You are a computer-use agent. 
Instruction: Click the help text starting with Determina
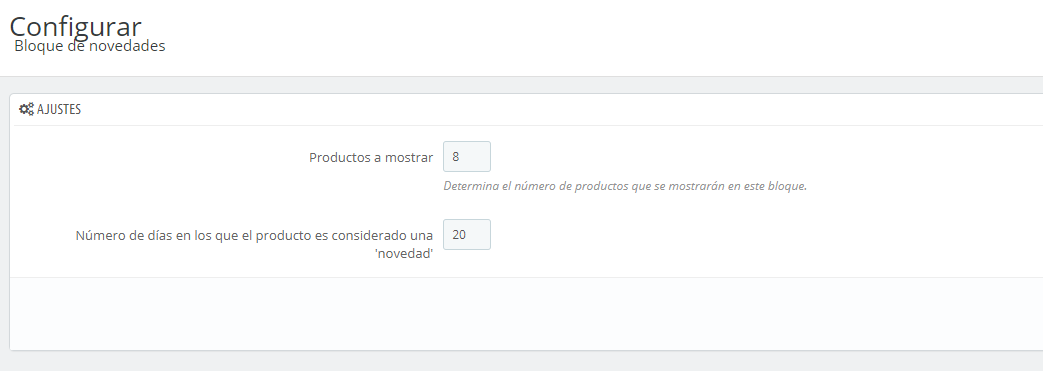[625, 186]
